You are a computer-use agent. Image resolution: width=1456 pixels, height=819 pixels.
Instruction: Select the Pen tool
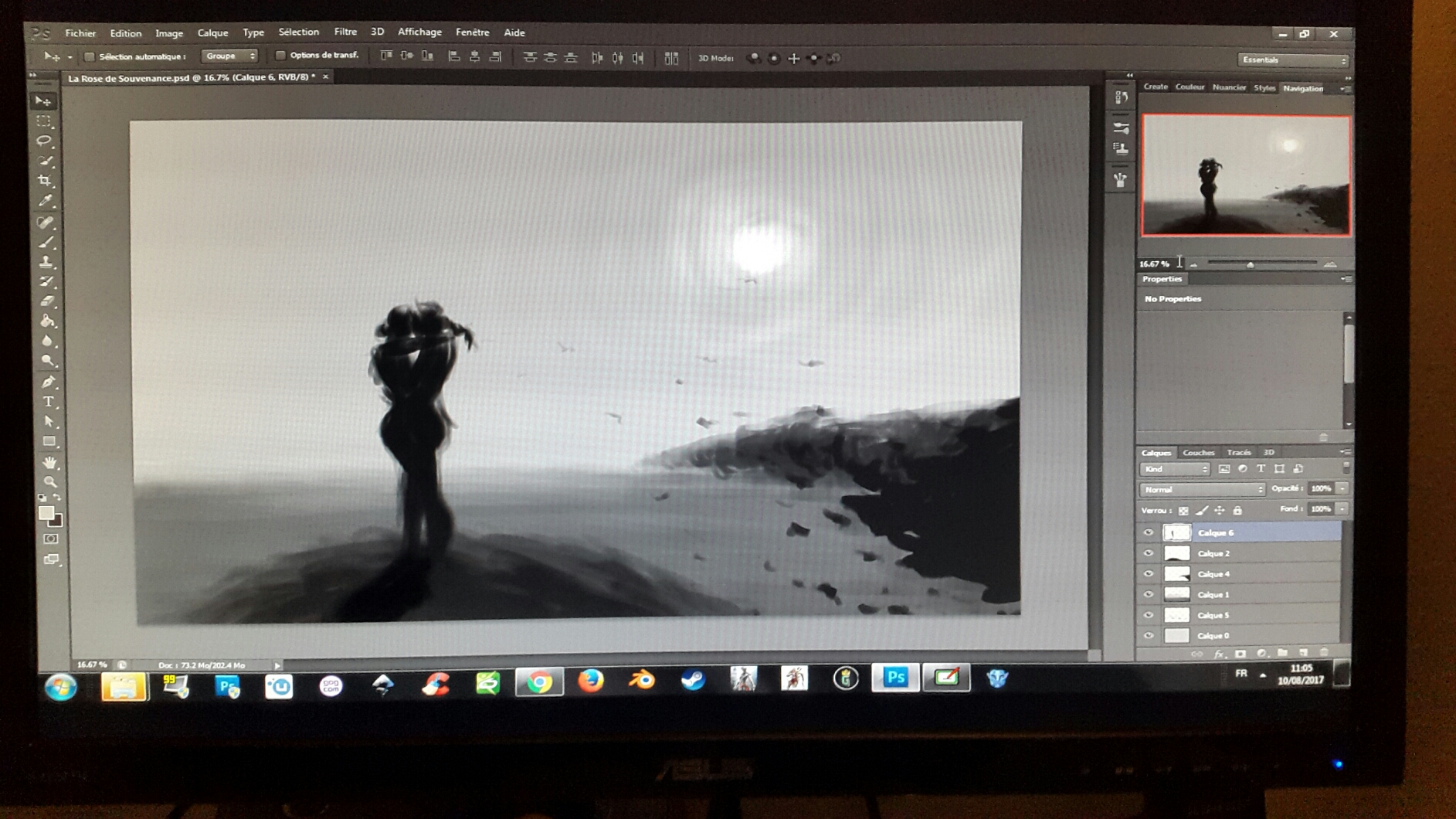[x=48, y=382]
